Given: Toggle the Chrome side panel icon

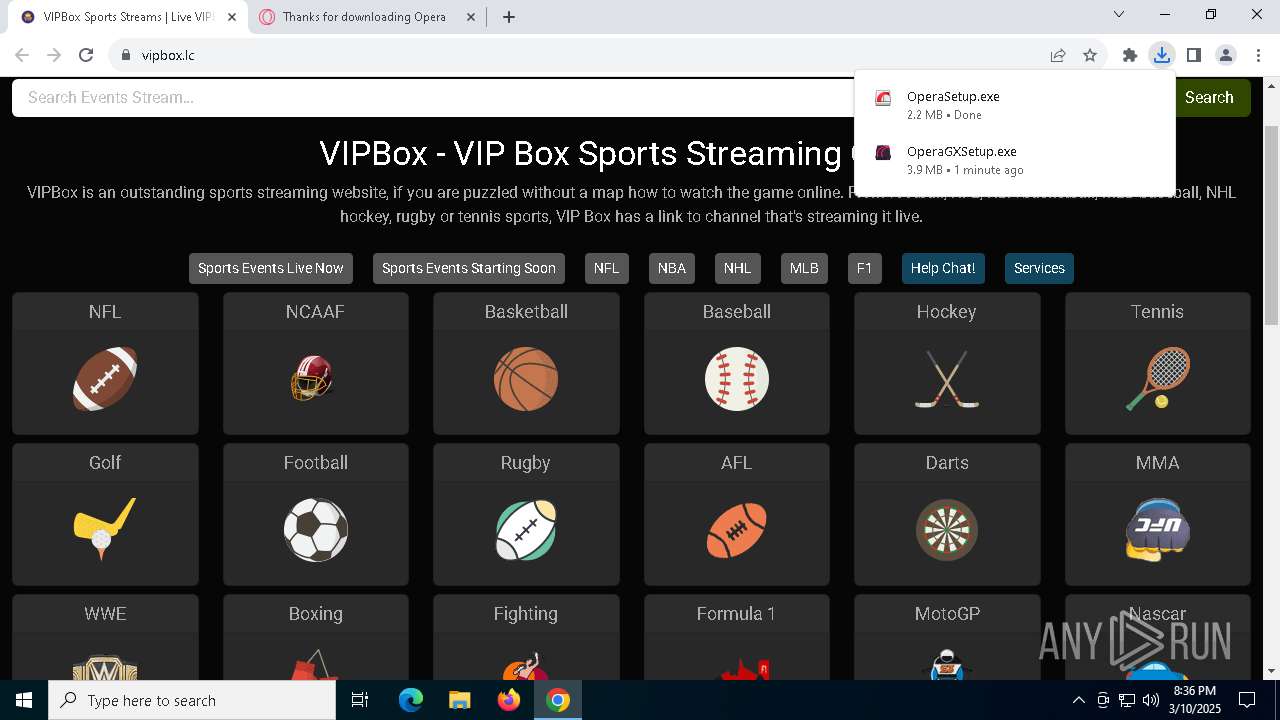Looking at the screenshot, I should (x=1193, y=55).
